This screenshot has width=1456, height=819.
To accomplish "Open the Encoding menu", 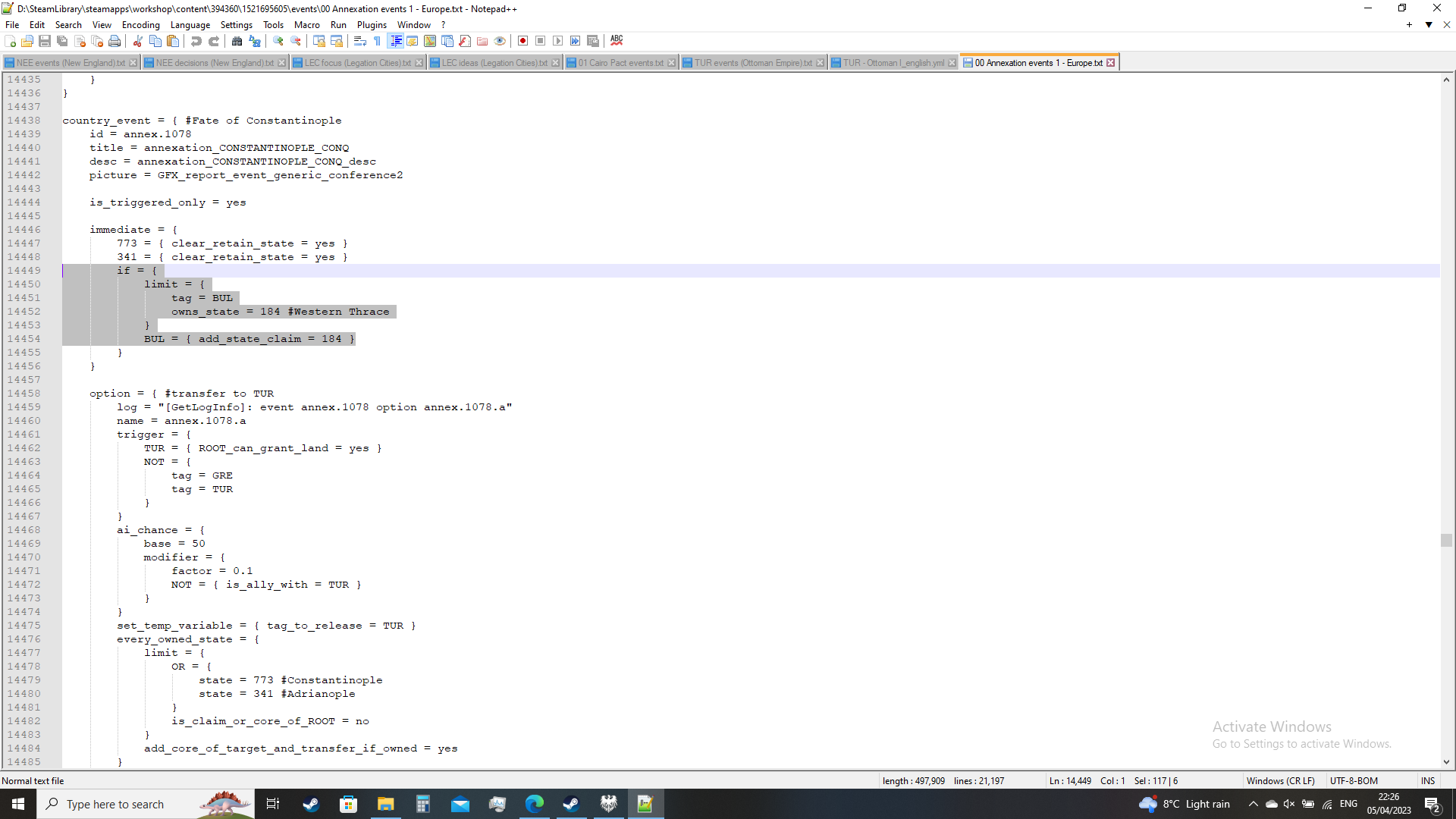I will (140, 25).
